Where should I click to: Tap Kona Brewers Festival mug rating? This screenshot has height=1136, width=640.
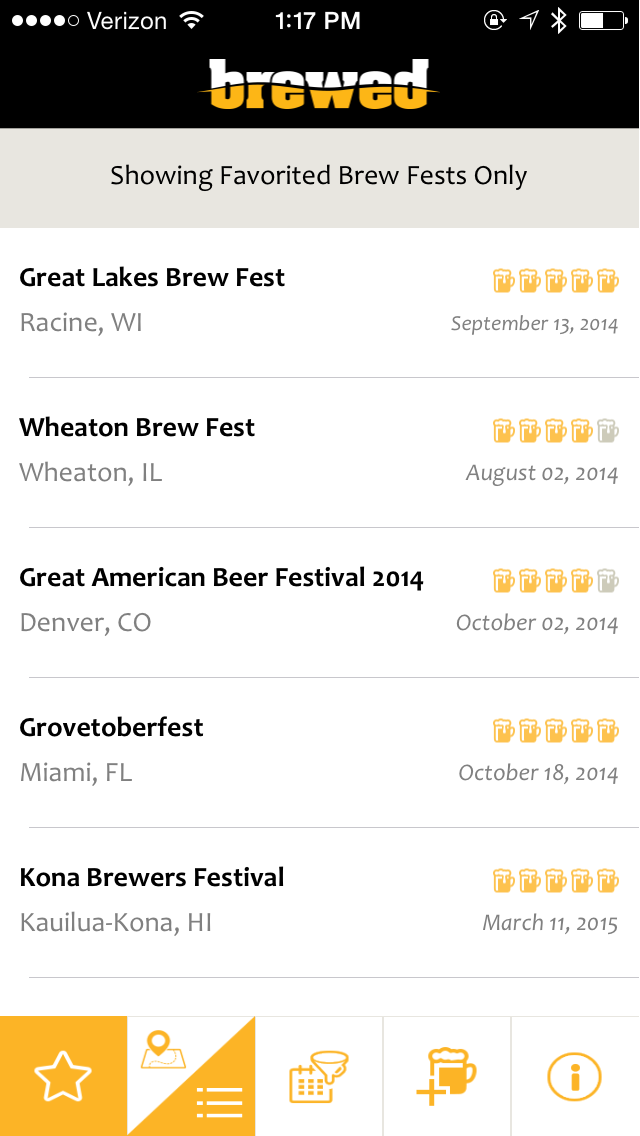coord(556,881)
